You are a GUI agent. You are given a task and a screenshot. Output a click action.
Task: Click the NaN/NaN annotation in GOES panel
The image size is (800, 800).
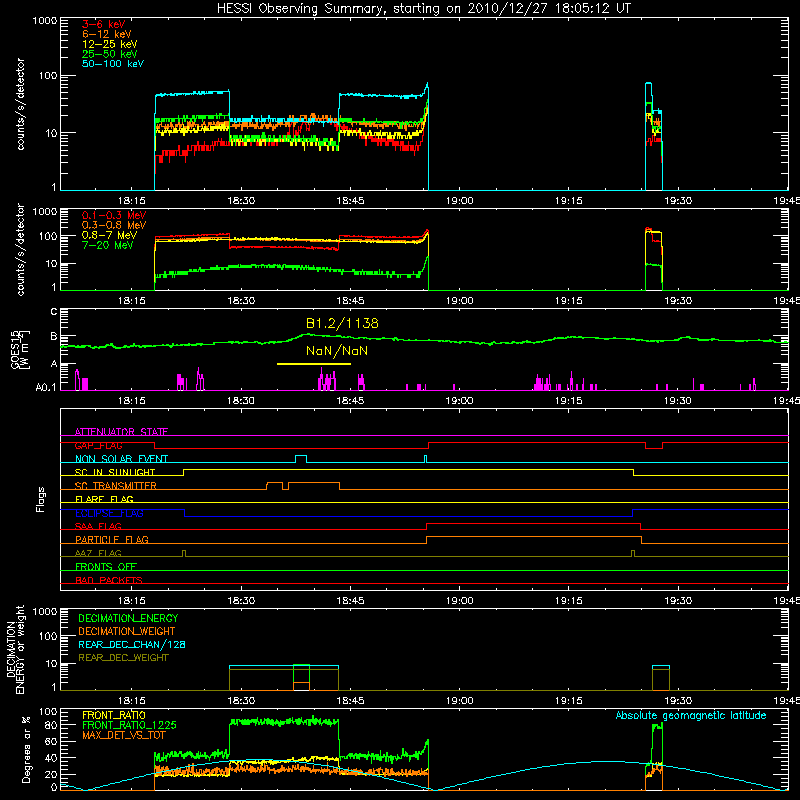337,351
